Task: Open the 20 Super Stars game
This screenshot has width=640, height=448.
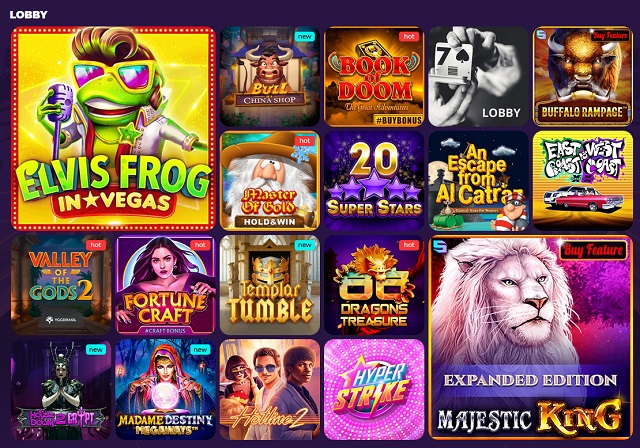Action: pos(374,181)
